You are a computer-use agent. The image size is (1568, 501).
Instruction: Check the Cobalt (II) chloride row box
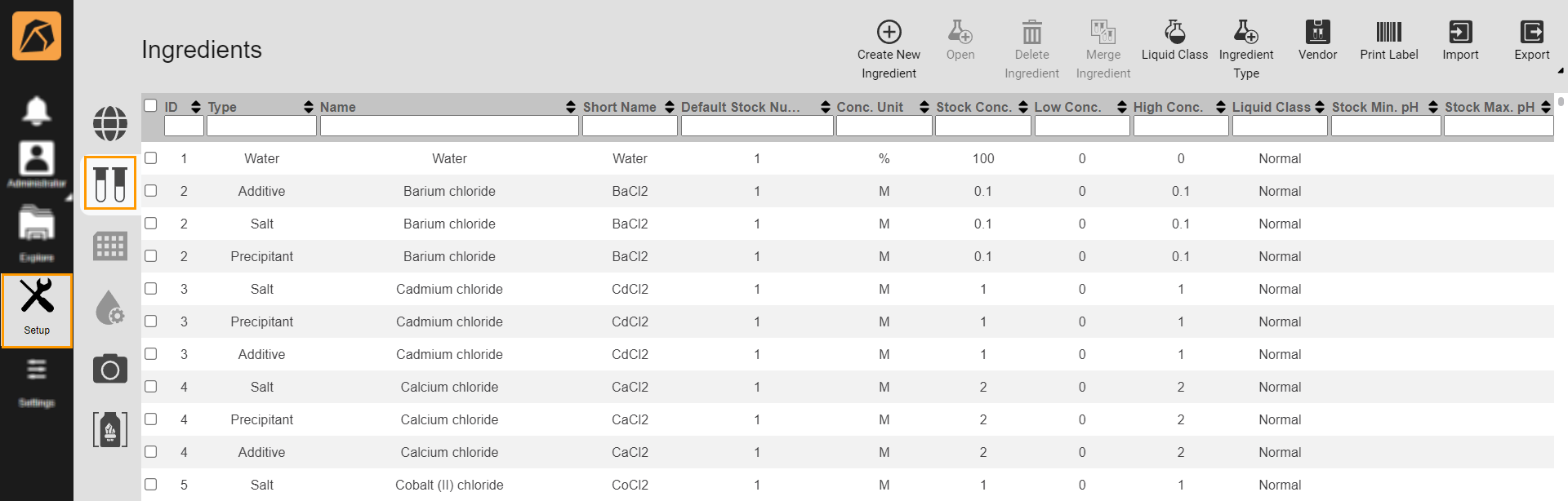(151, 485)
